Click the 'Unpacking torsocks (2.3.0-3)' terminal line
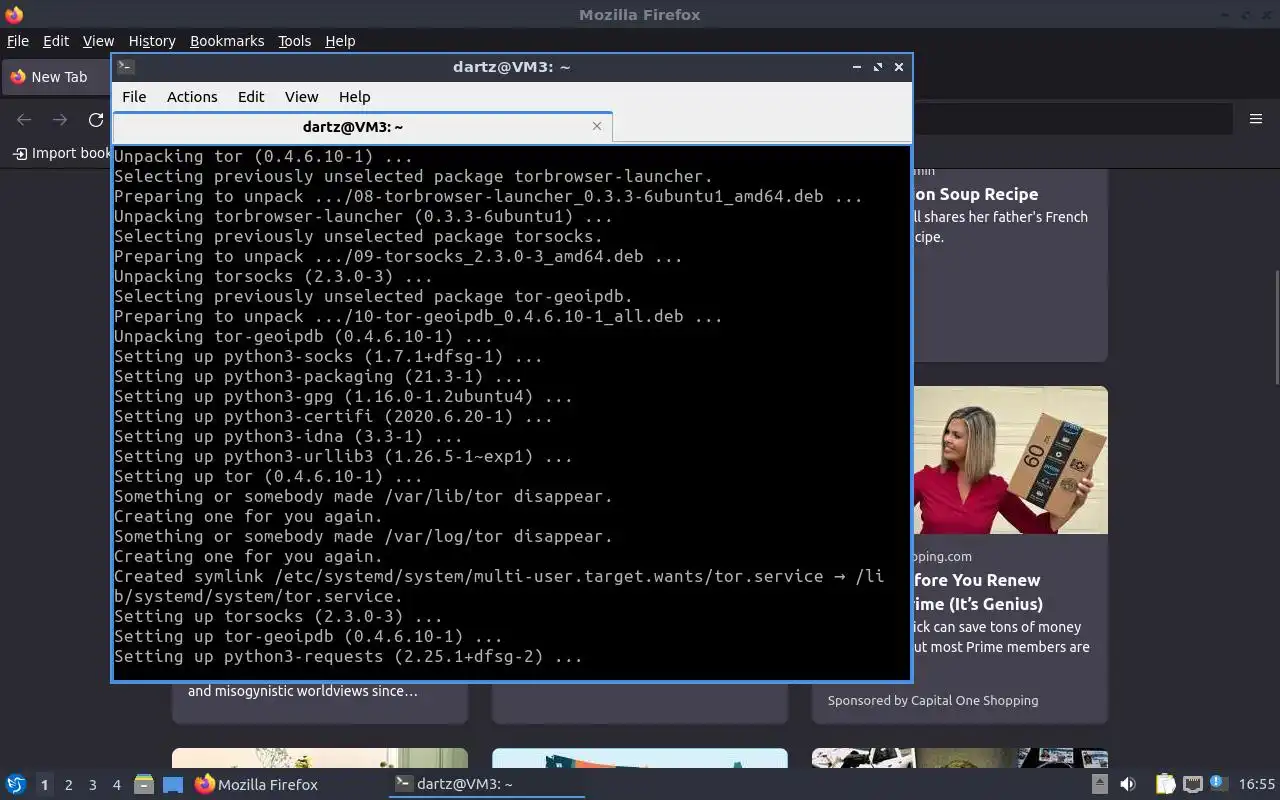Viewport: 1280px width, 800px height. click(273, 276)
